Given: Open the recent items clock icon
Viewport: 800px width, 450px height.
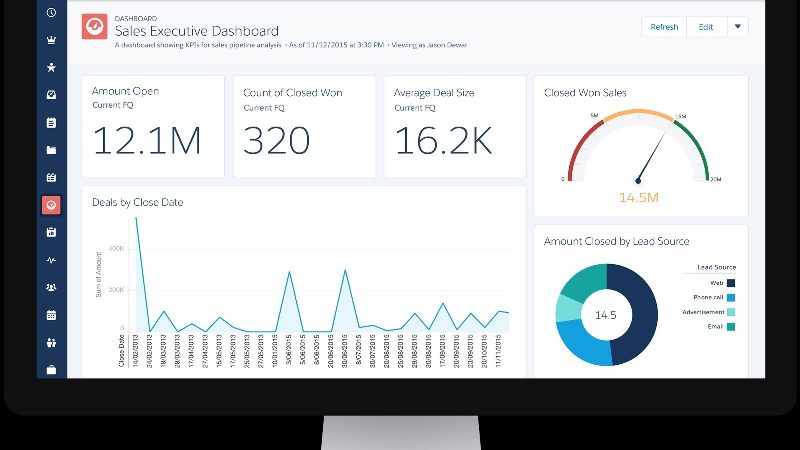Looking at the screenshot, I should 51,13.
